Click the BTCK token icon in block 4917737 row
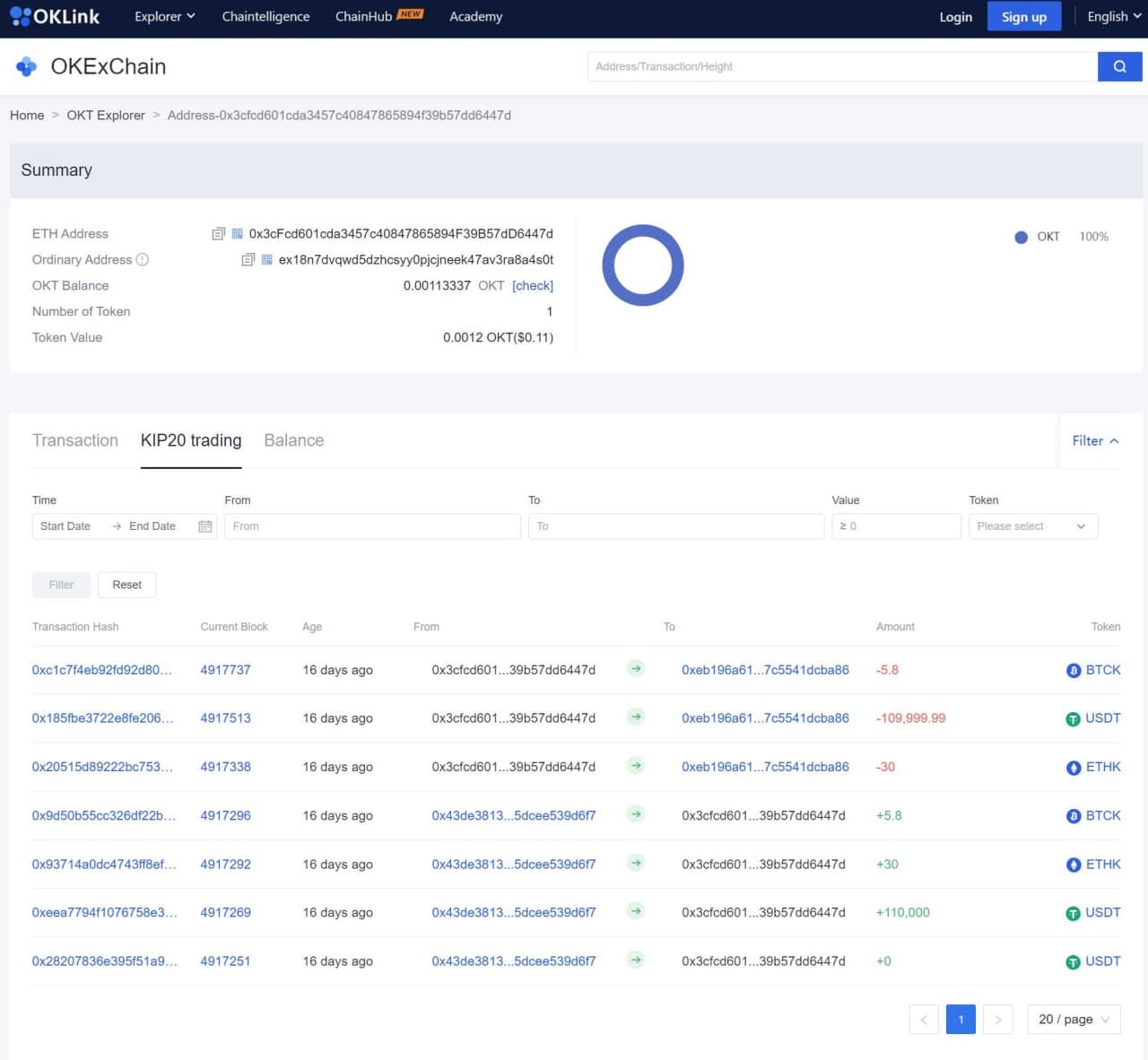This screenshot has width=1148, height=1060. point(1073,670)
